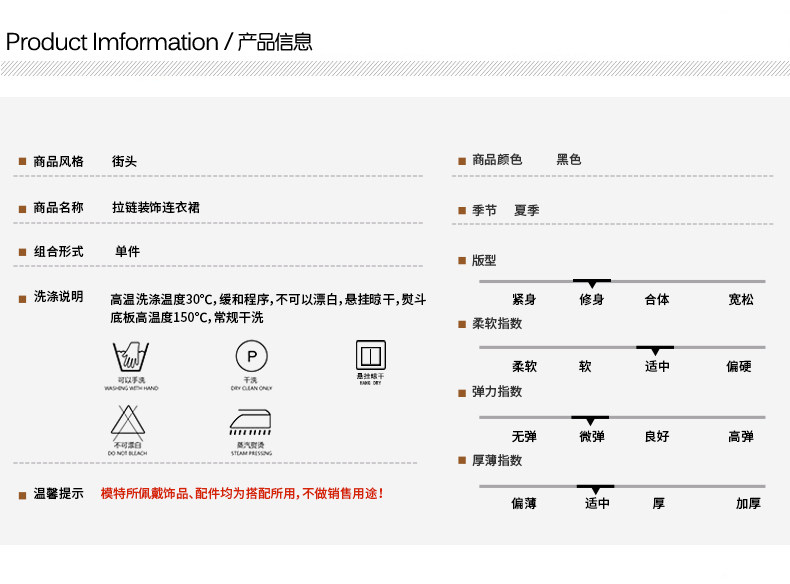Click the 商品名称 label
The image size is (790, 584).
[58, 207]
